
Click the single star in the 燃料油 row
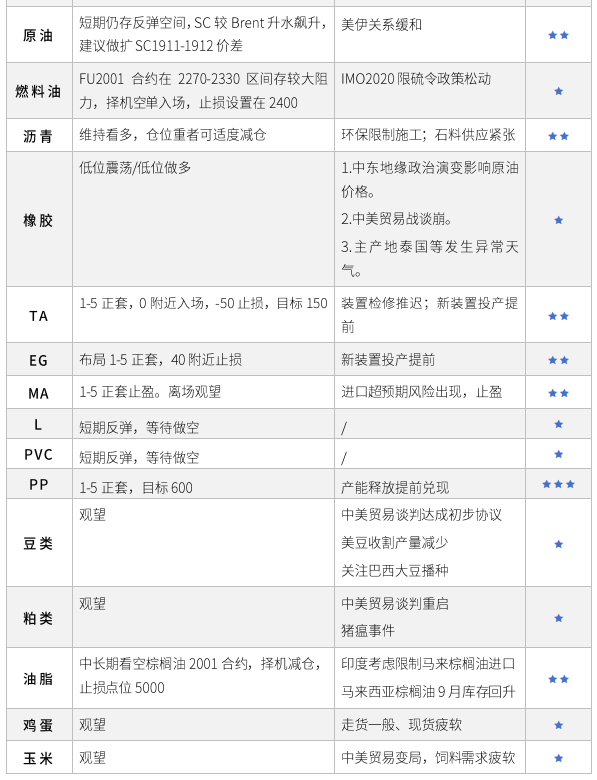(558, 91)
